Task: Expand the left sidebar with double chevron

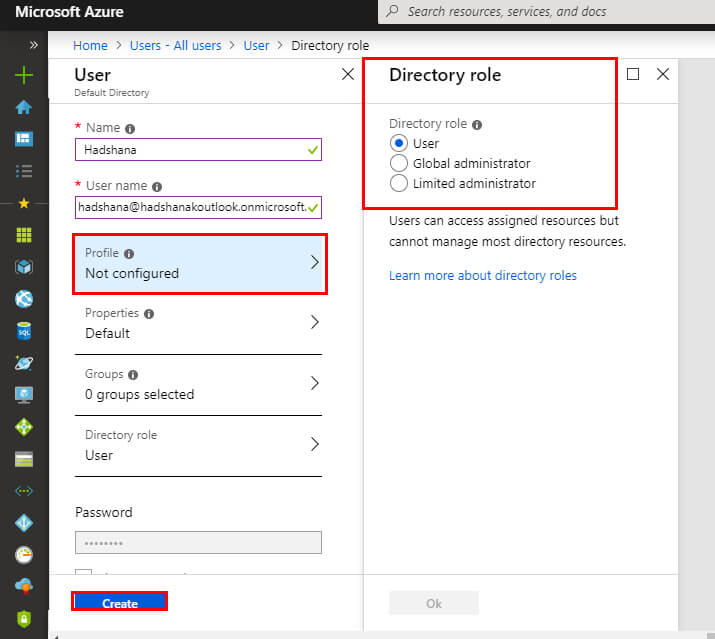Action: 33,45
